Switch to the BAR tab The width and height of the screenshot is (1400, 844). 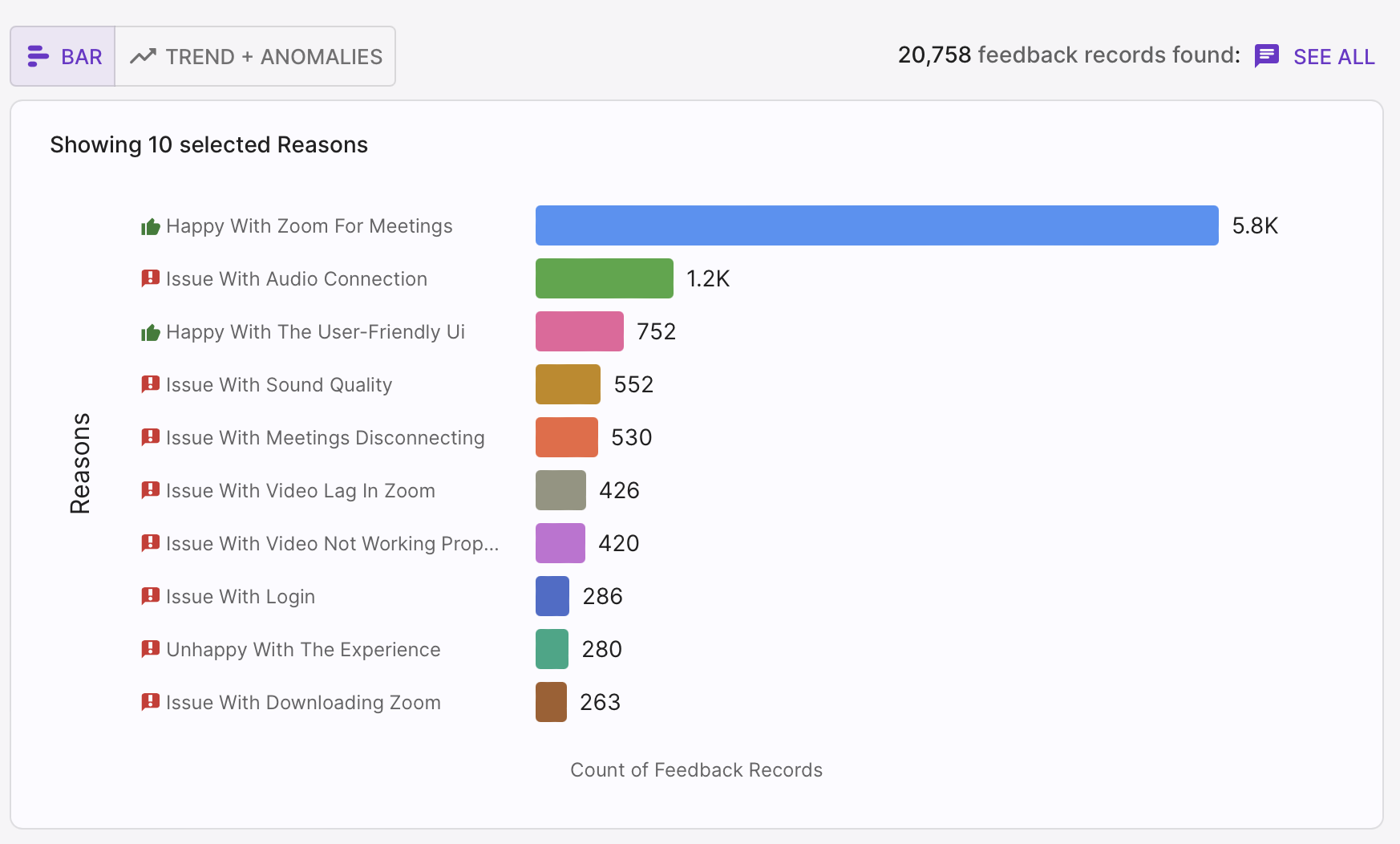pos(63,56)
